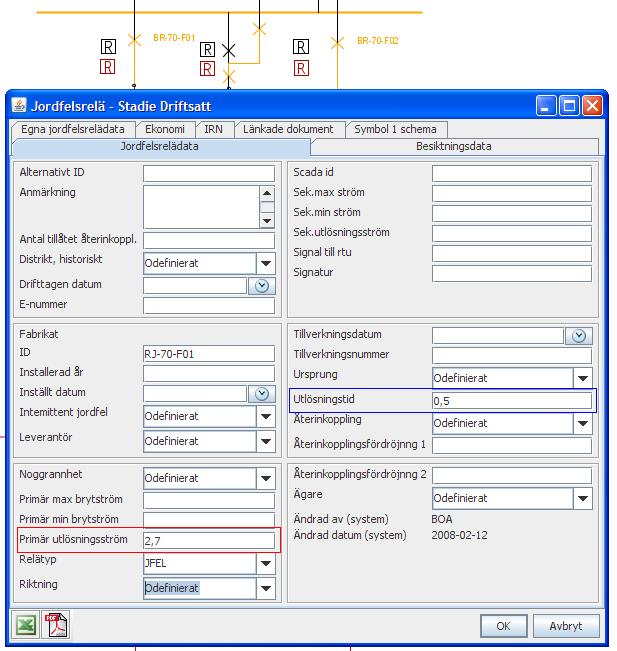
Task: Select middle black R relay symbol in schema
Action: (207, 49)
